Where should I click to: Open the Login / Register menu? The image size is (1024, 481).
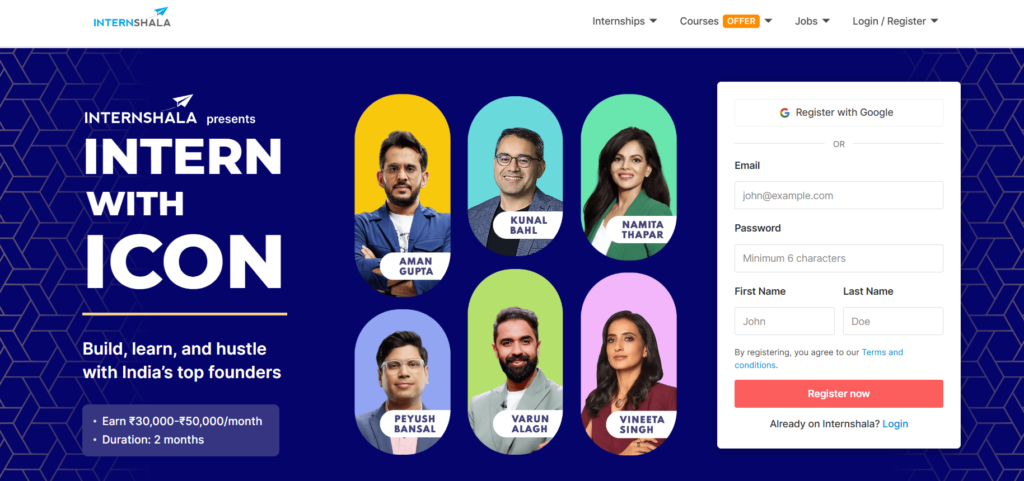[895, 22]
